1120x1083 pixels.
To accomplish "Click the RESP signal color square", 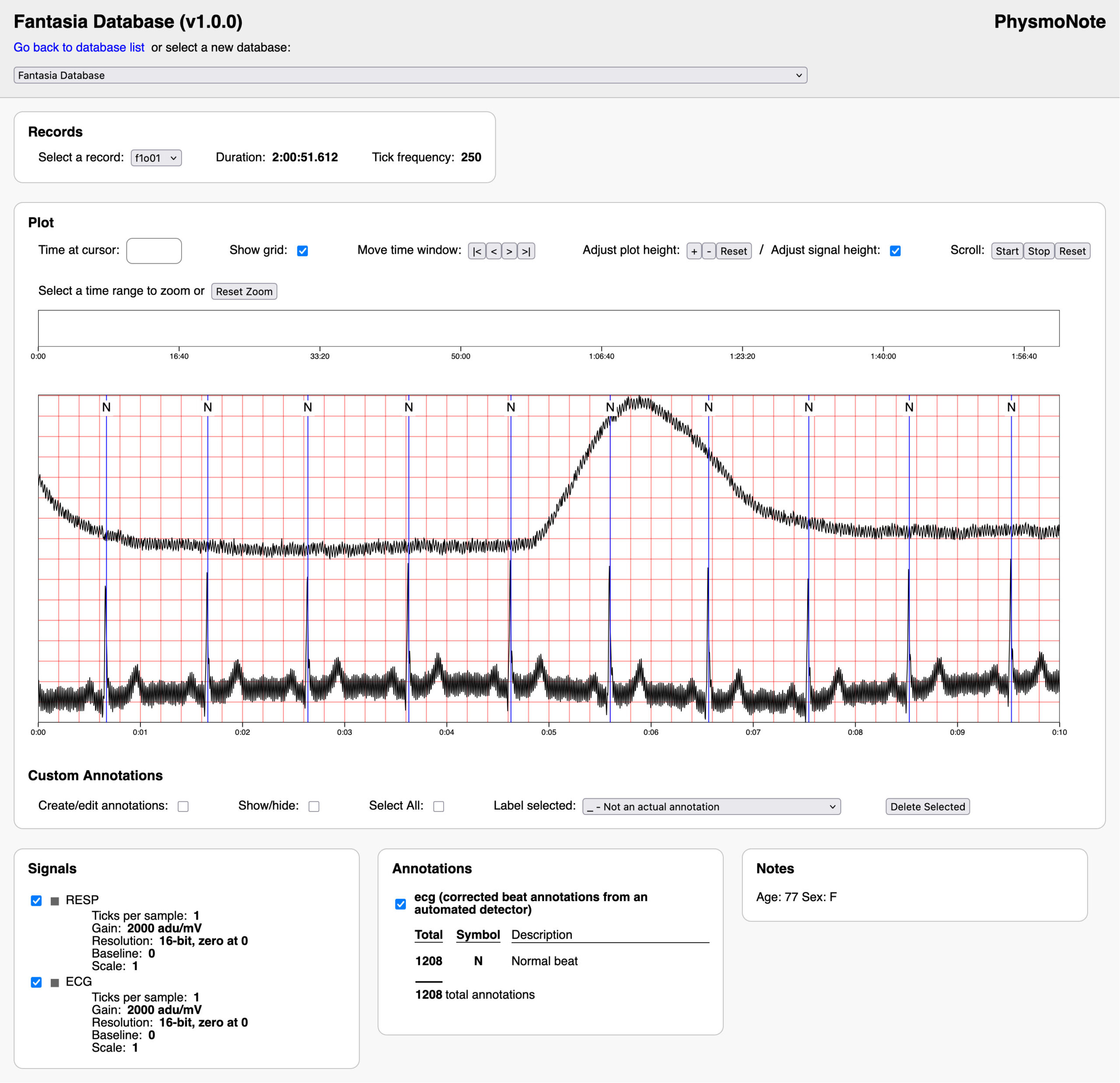I will click(55, 901).
